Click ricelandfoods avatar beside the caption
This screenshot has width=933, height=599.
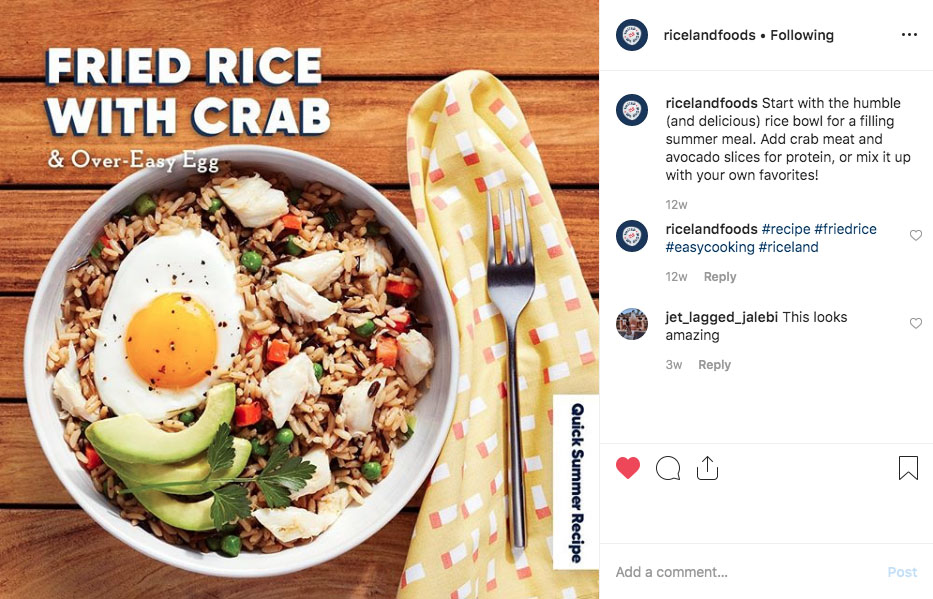[632, 110]
